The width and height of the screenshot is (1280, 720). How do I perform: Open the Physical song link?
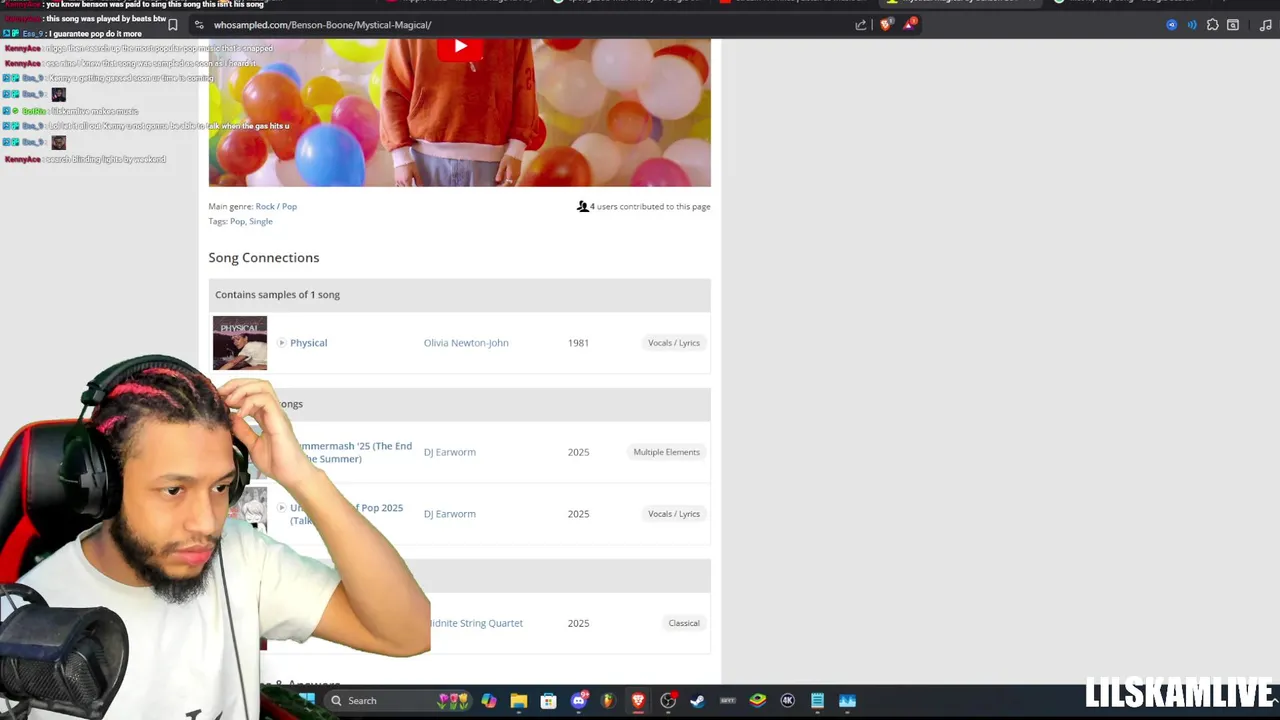coord(308,343)
